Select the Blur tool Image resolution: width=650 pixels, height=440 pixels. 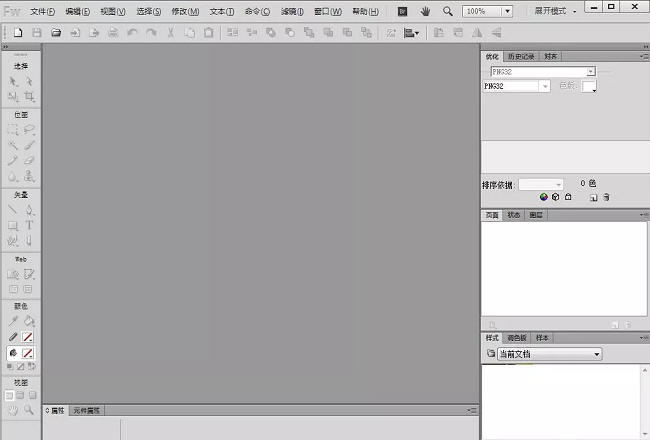click(x=13, y=176)
